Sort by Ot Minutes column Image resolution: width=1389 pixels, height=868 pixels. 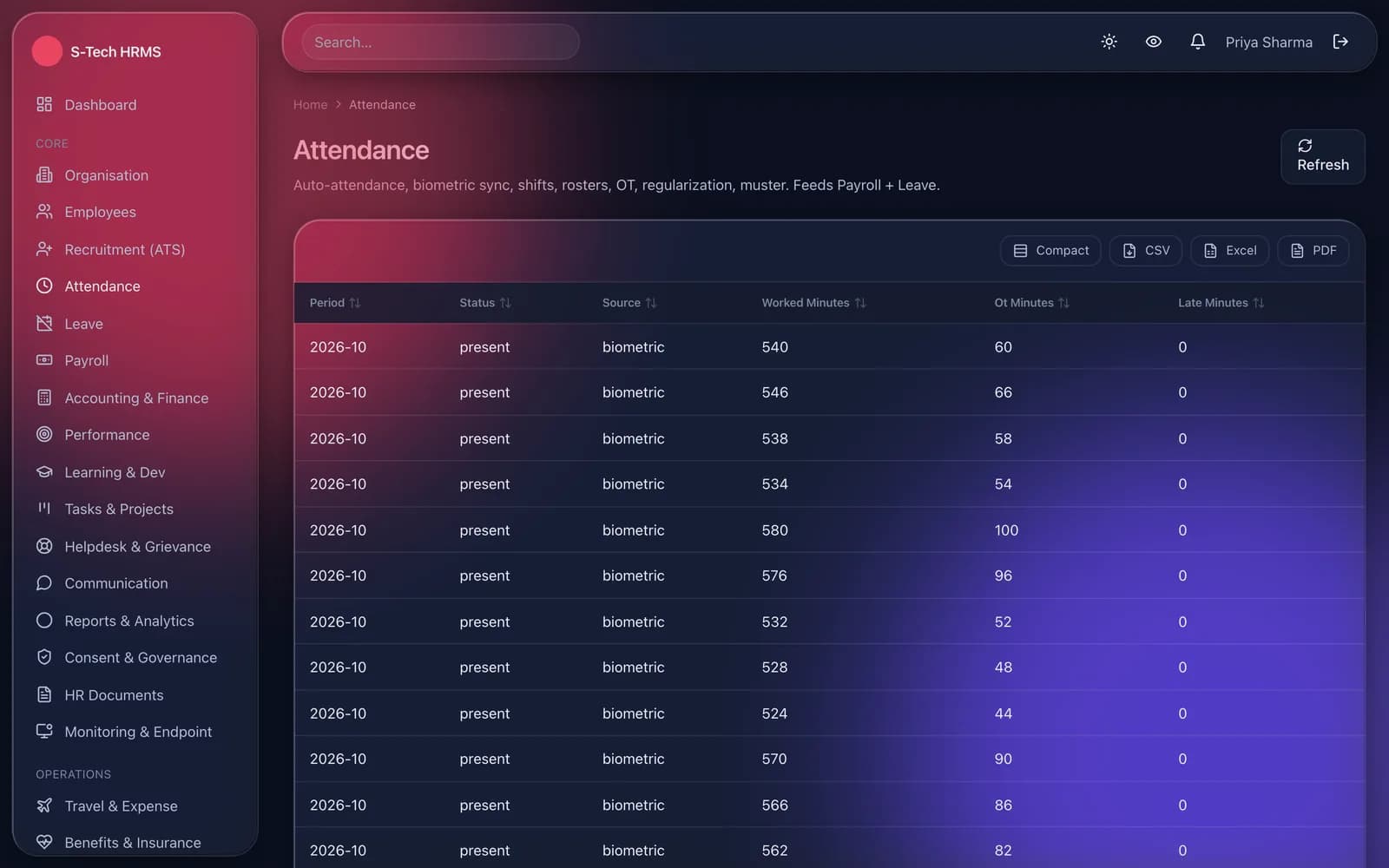[x=1031, y=303]
